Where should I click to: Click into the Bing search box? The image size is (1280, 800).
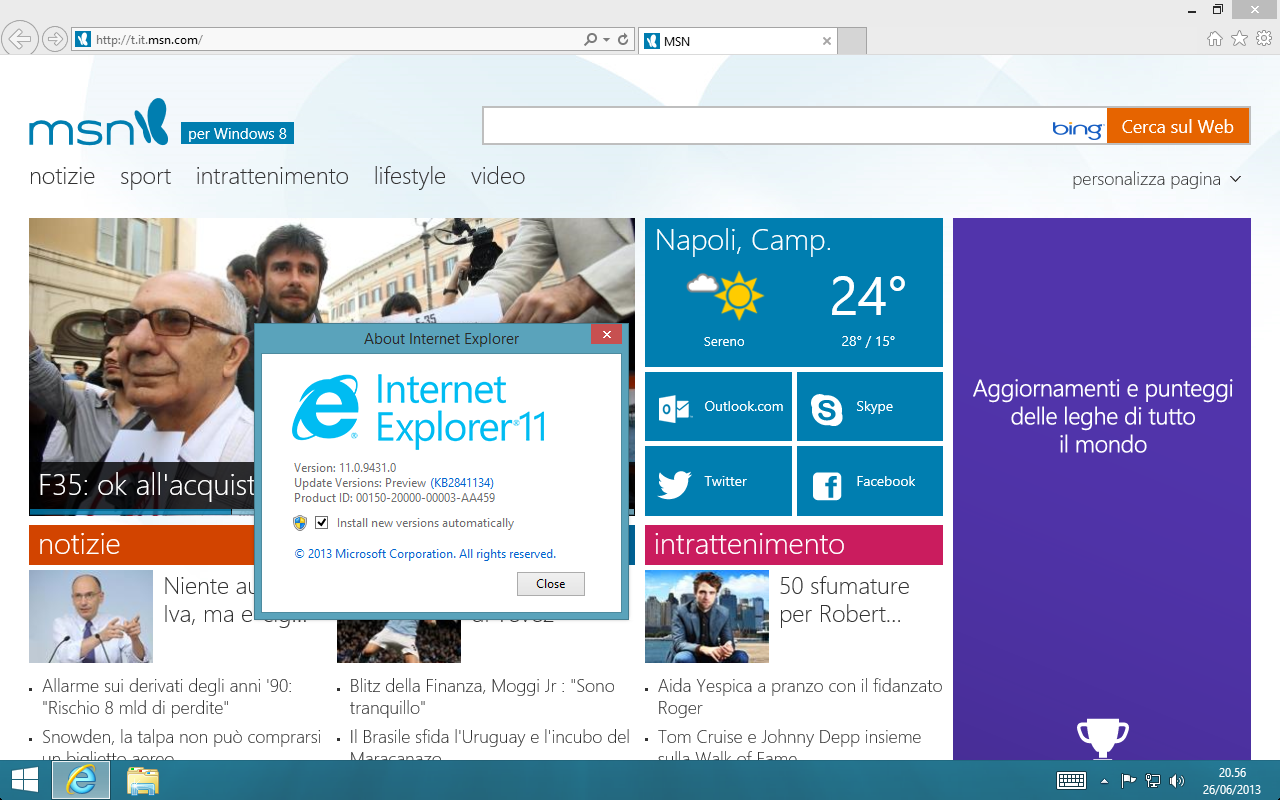[765, 126]
